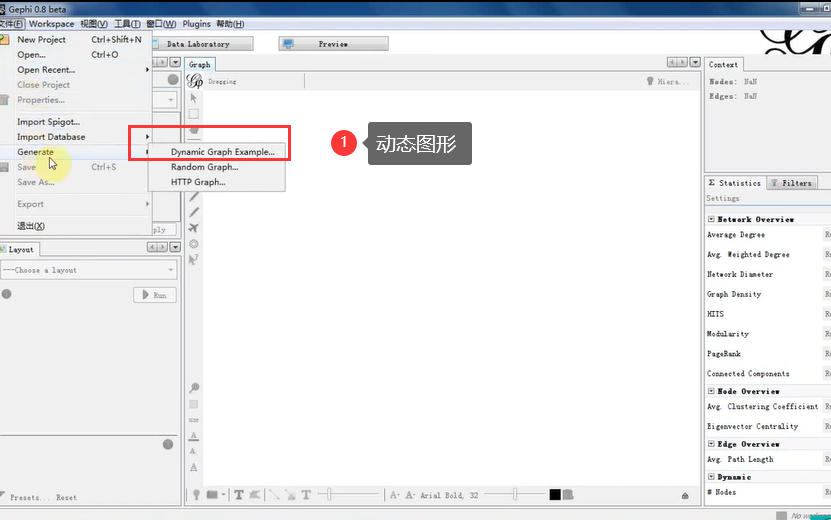Viewport: 831px width, 520px height.
Task: Click the layout Reset link
Action: (x=66, y=497)
